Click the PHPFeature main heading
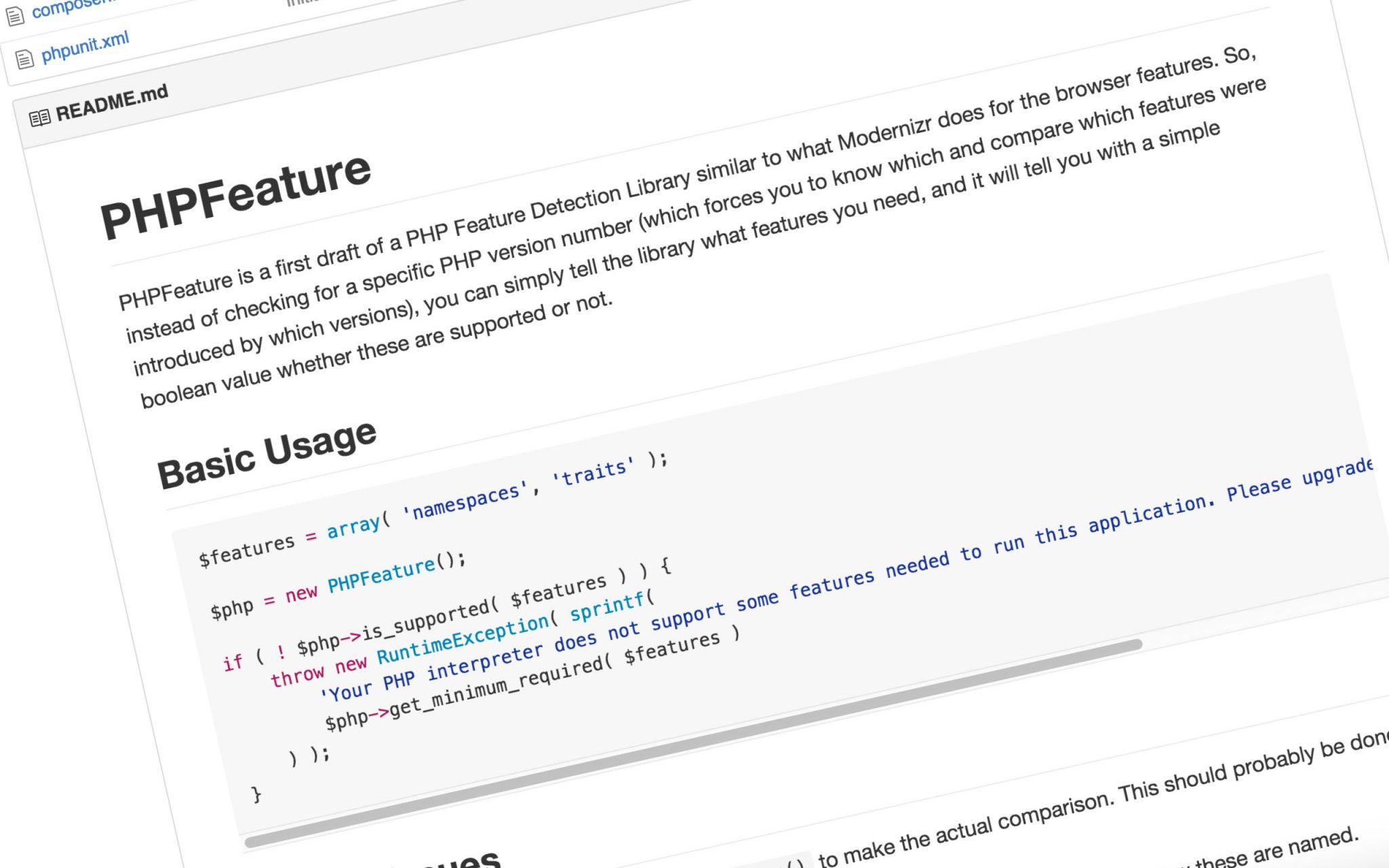Viewport: 1389px width, 868px height. pos(235,195)
